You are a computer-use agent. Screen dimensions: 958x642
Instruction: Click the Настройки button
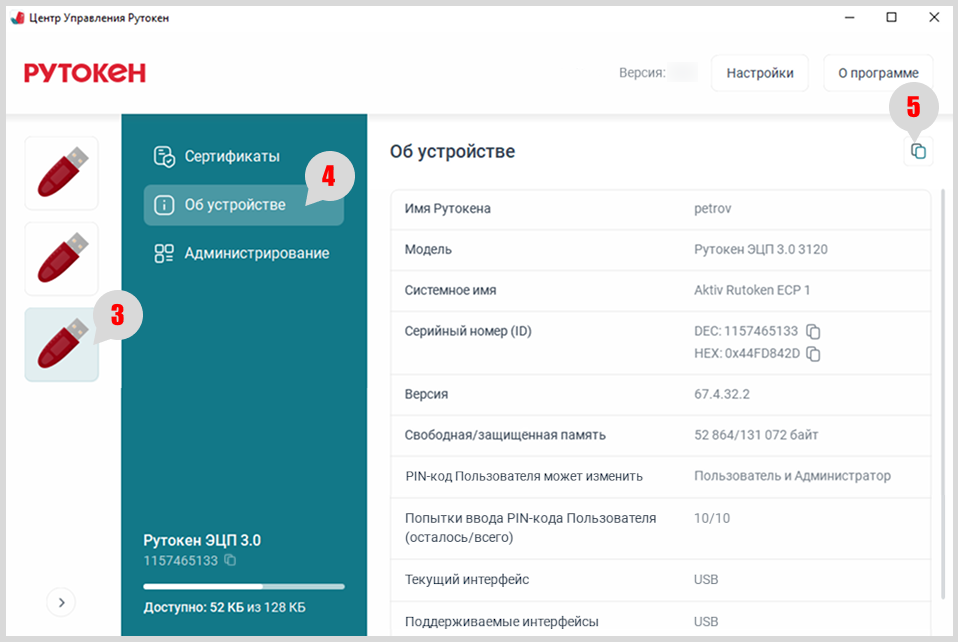click(x=760, y=73)
